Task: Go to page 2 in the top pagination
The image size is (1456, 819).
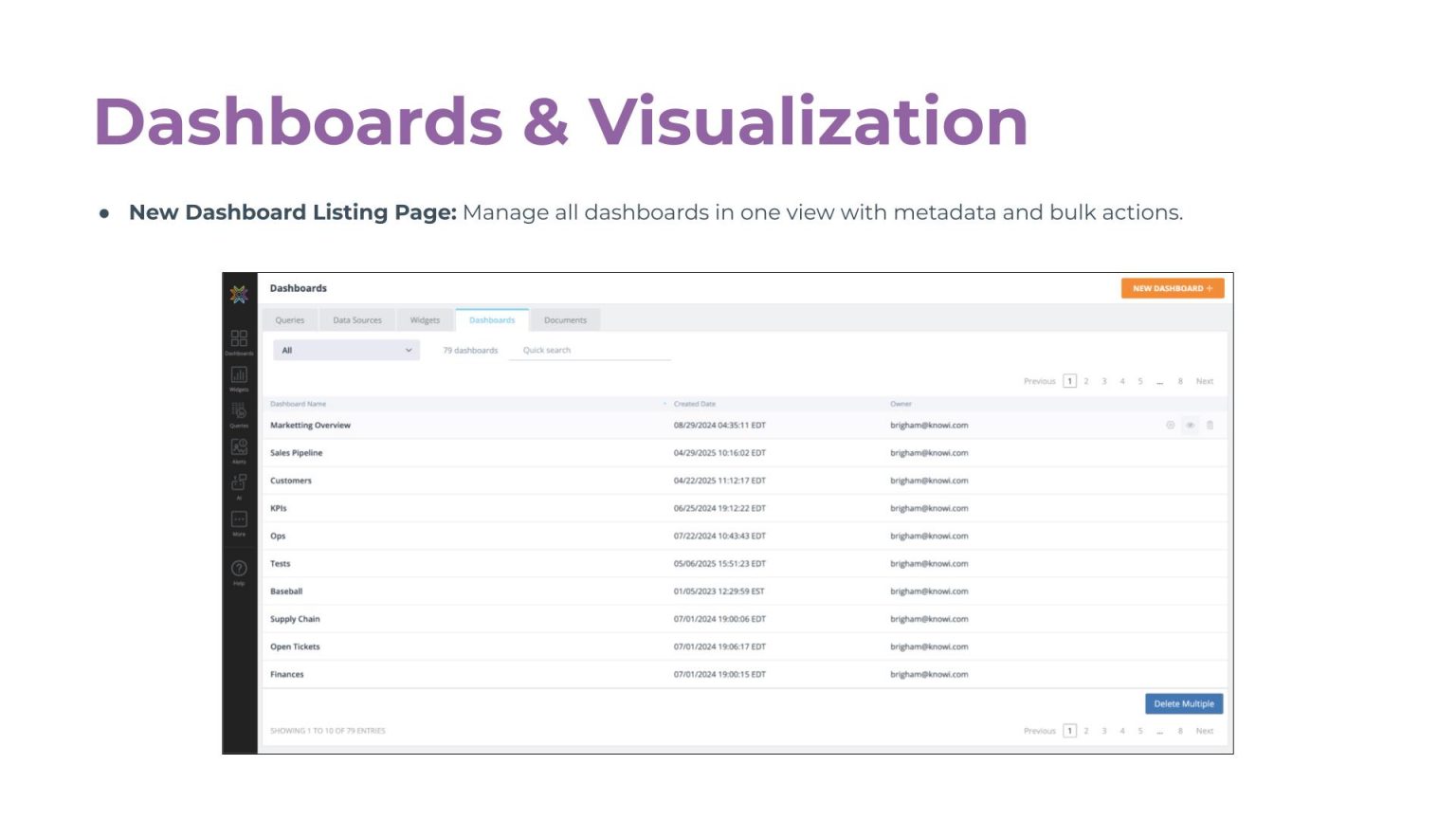Action: pyautogui.click(x=1086, y=381)
